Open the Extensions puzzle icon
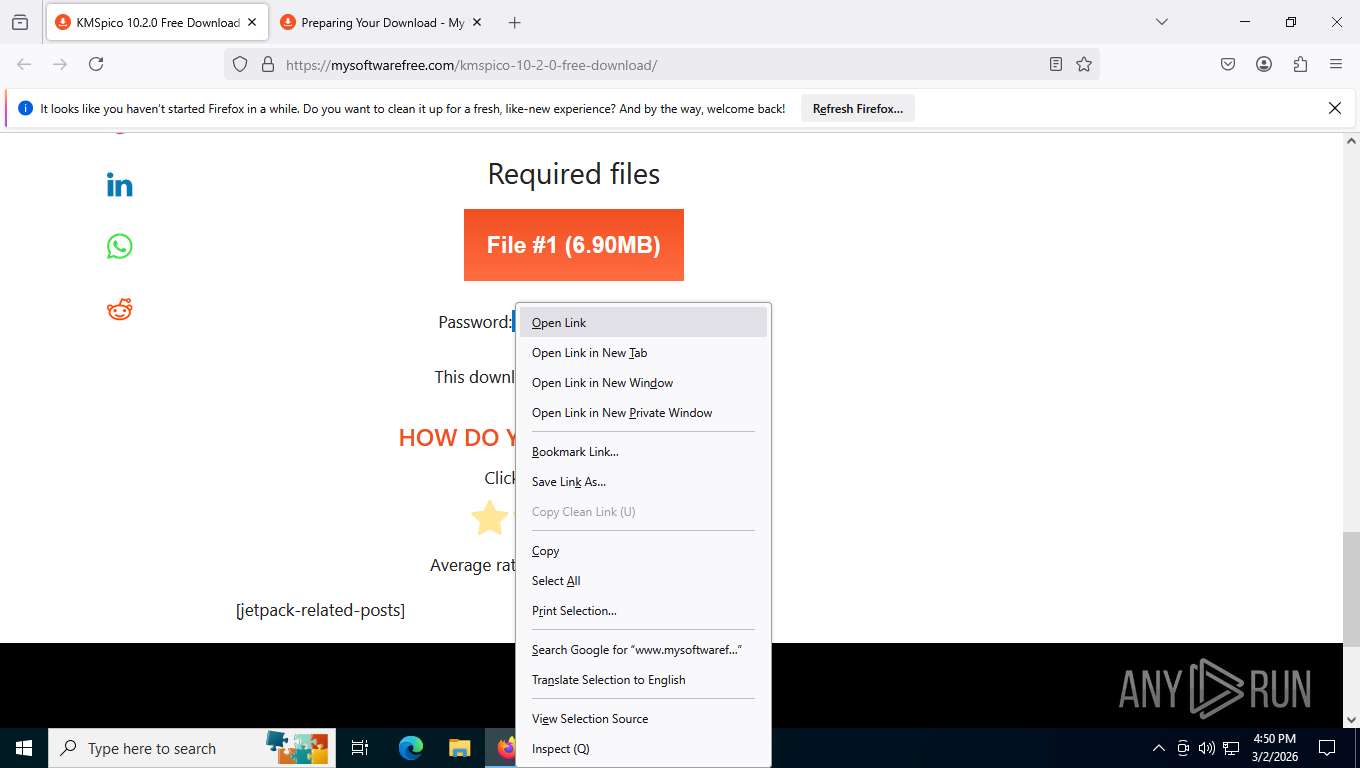Screen dimensions: 1360x768 [1300, 64]
